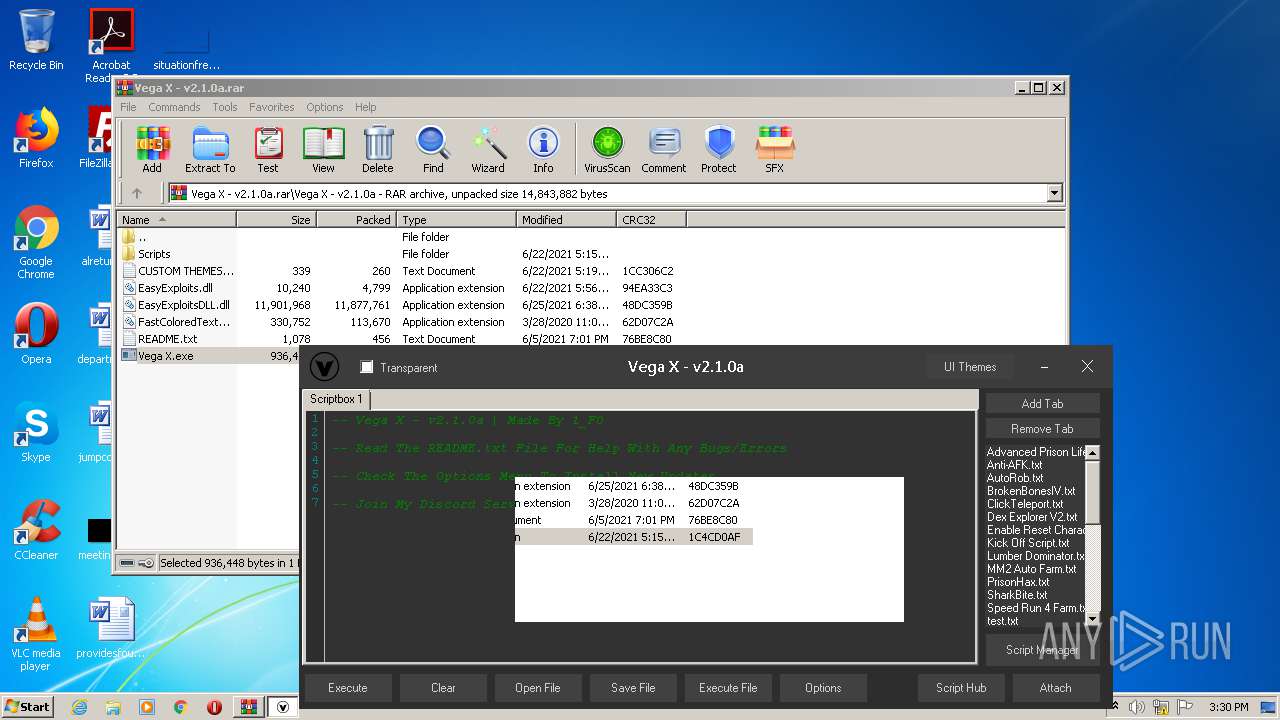Viewport: 1280px width, 720px height.
Task: Open UI Themes button
Action: [970, 367]
